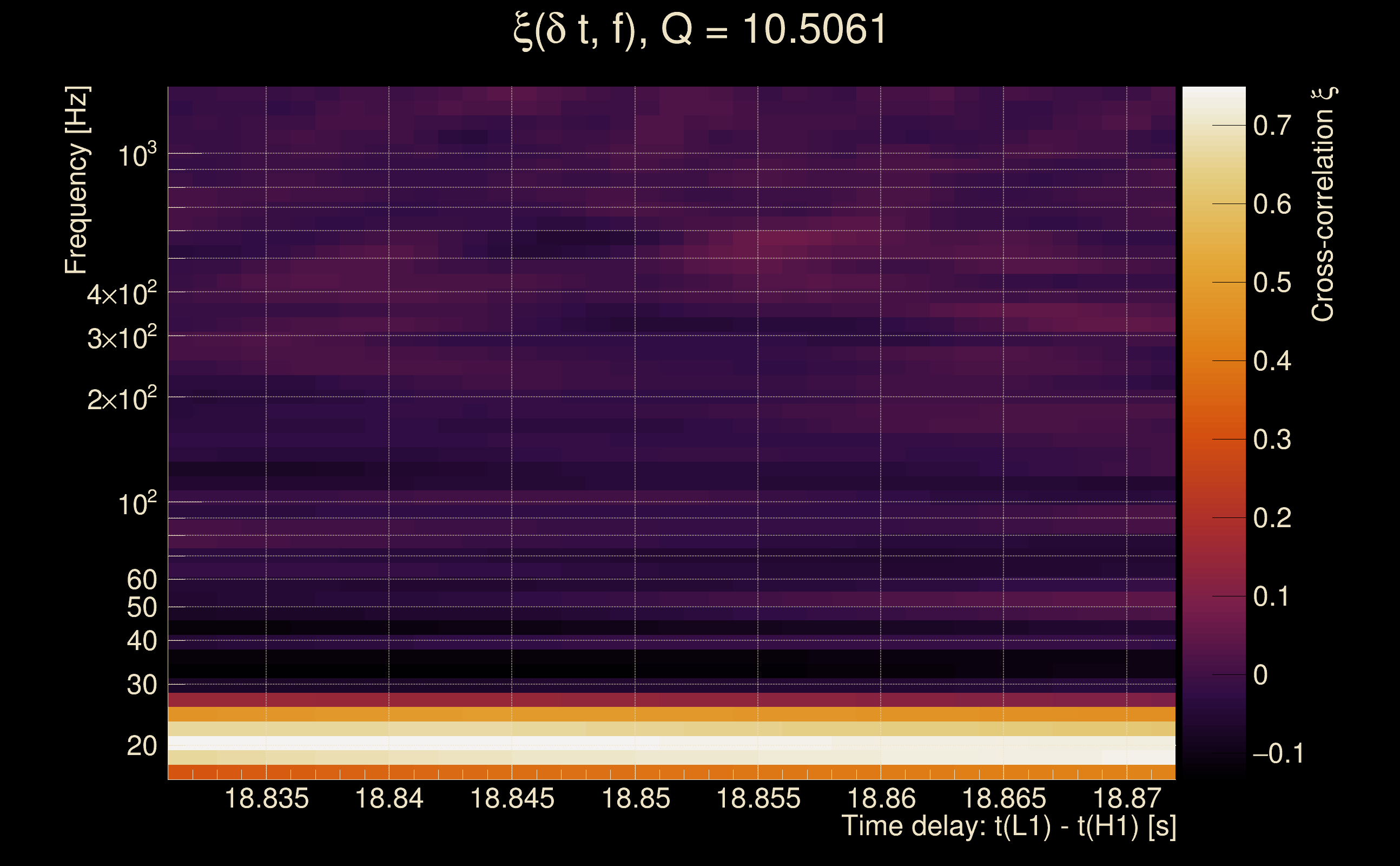Viewport: 1400px width, 866px height.
Task: Click the 10³ frequency tick label
Action: click(137, 155)
